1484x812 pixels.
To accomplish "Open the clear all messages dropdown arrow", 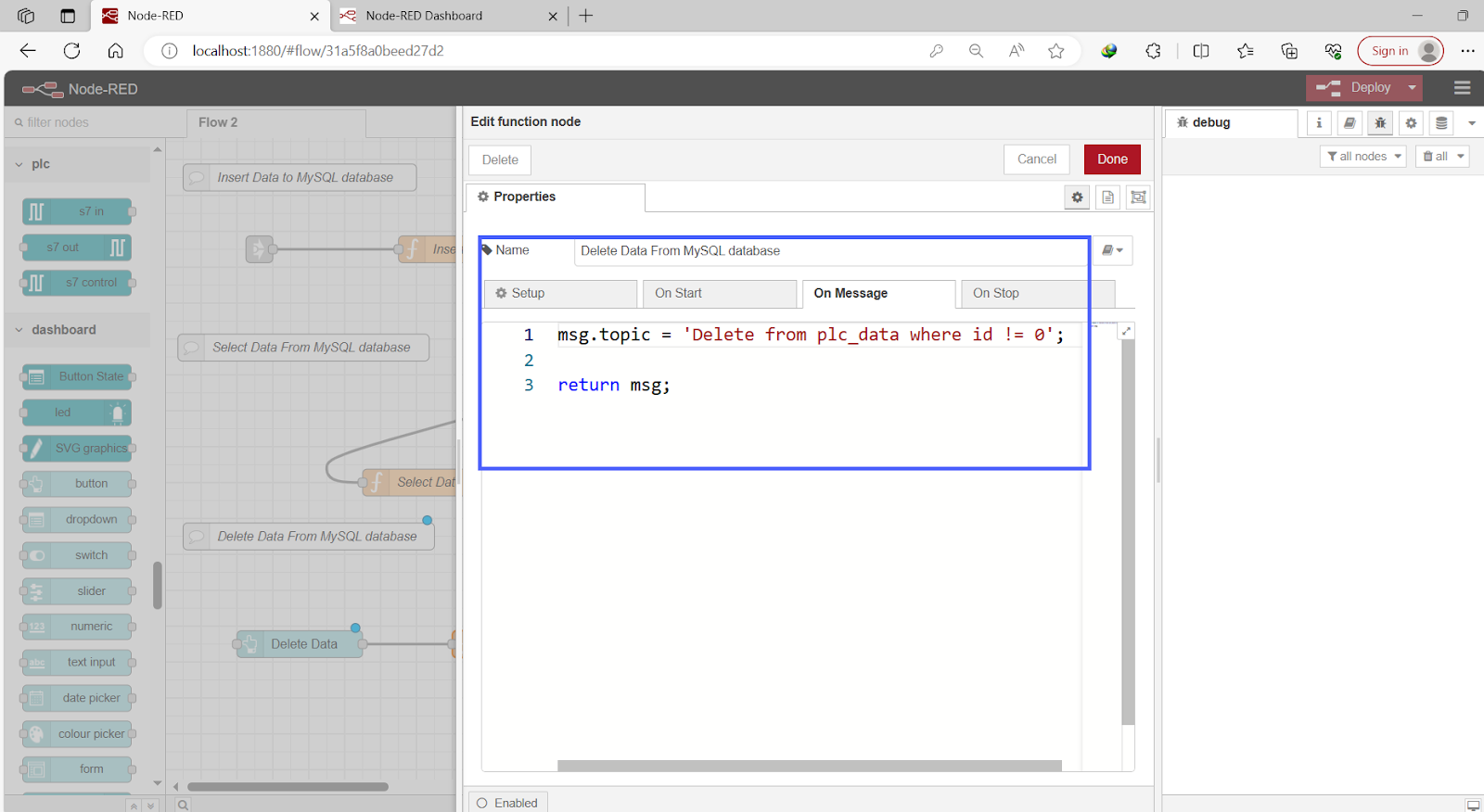I will coord(1461,157).
